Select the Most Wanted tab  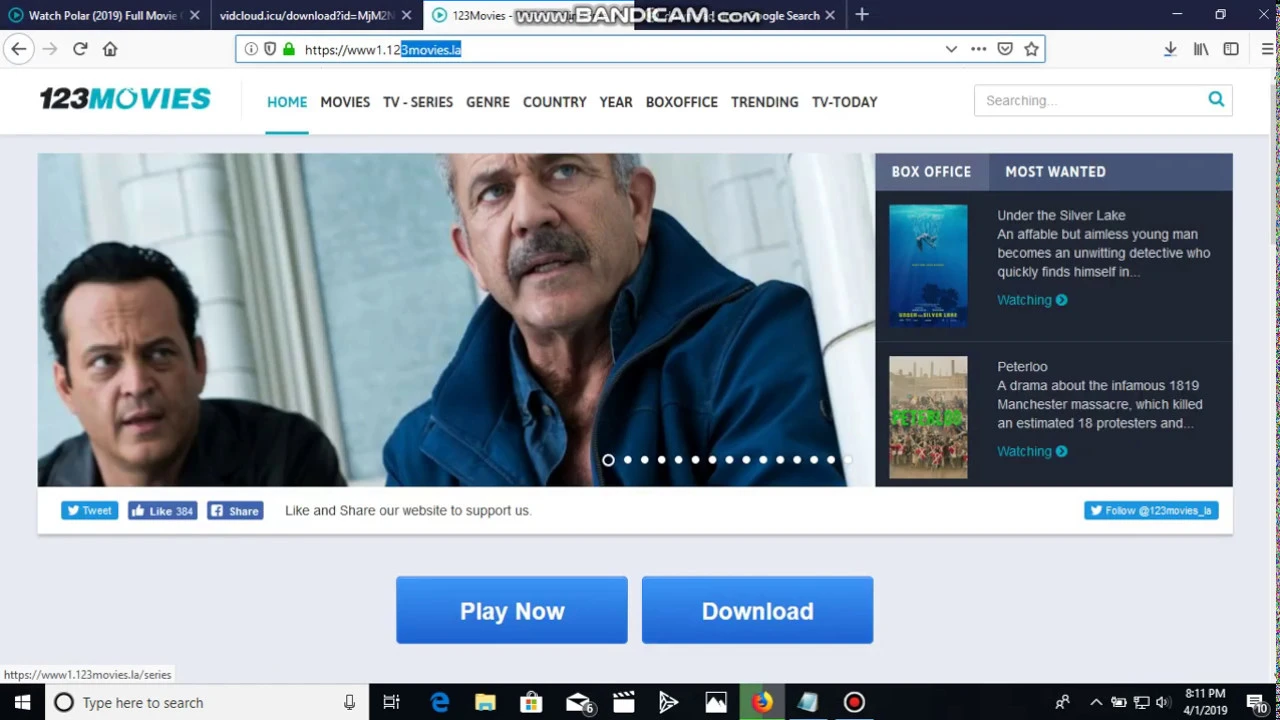[x=1055, y=172]
